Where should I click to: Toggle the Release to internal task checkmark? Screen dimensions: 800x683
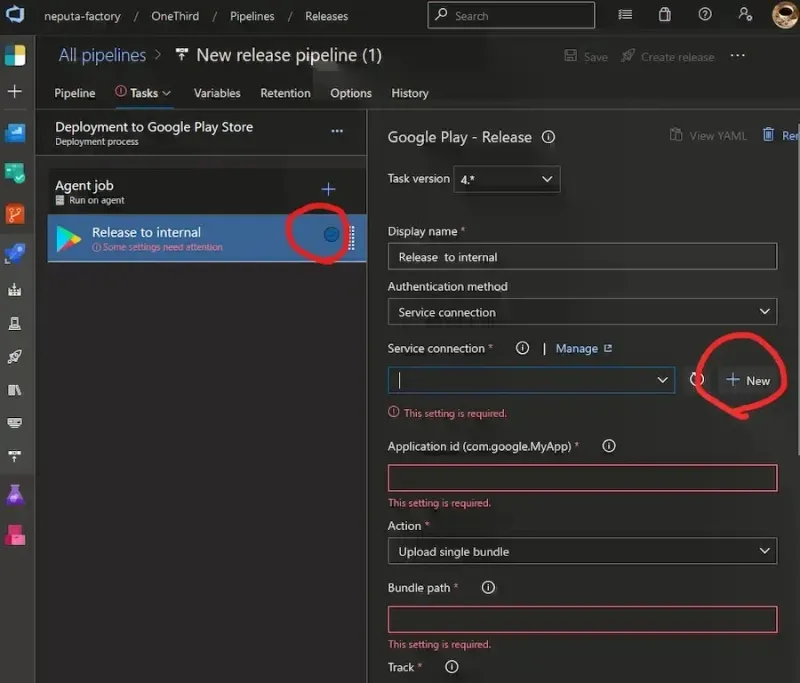pyautogui.click(x=331, y=234)
